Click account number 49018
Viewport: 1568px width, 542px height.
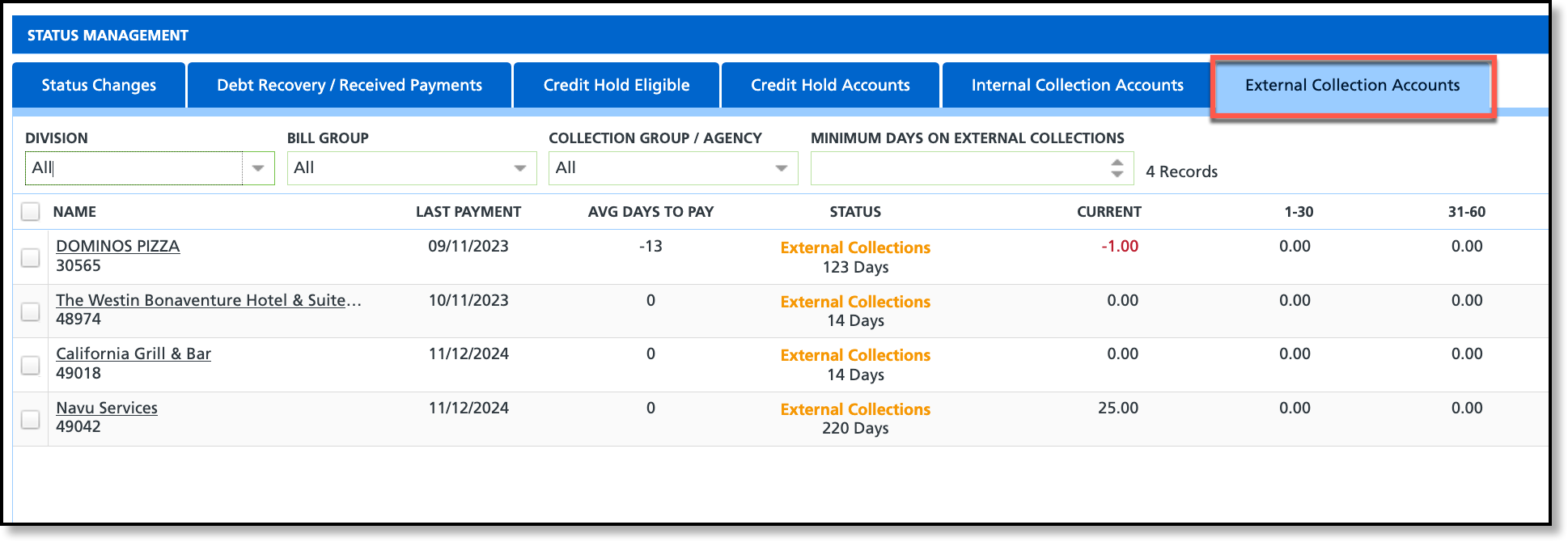coord(78,373)
